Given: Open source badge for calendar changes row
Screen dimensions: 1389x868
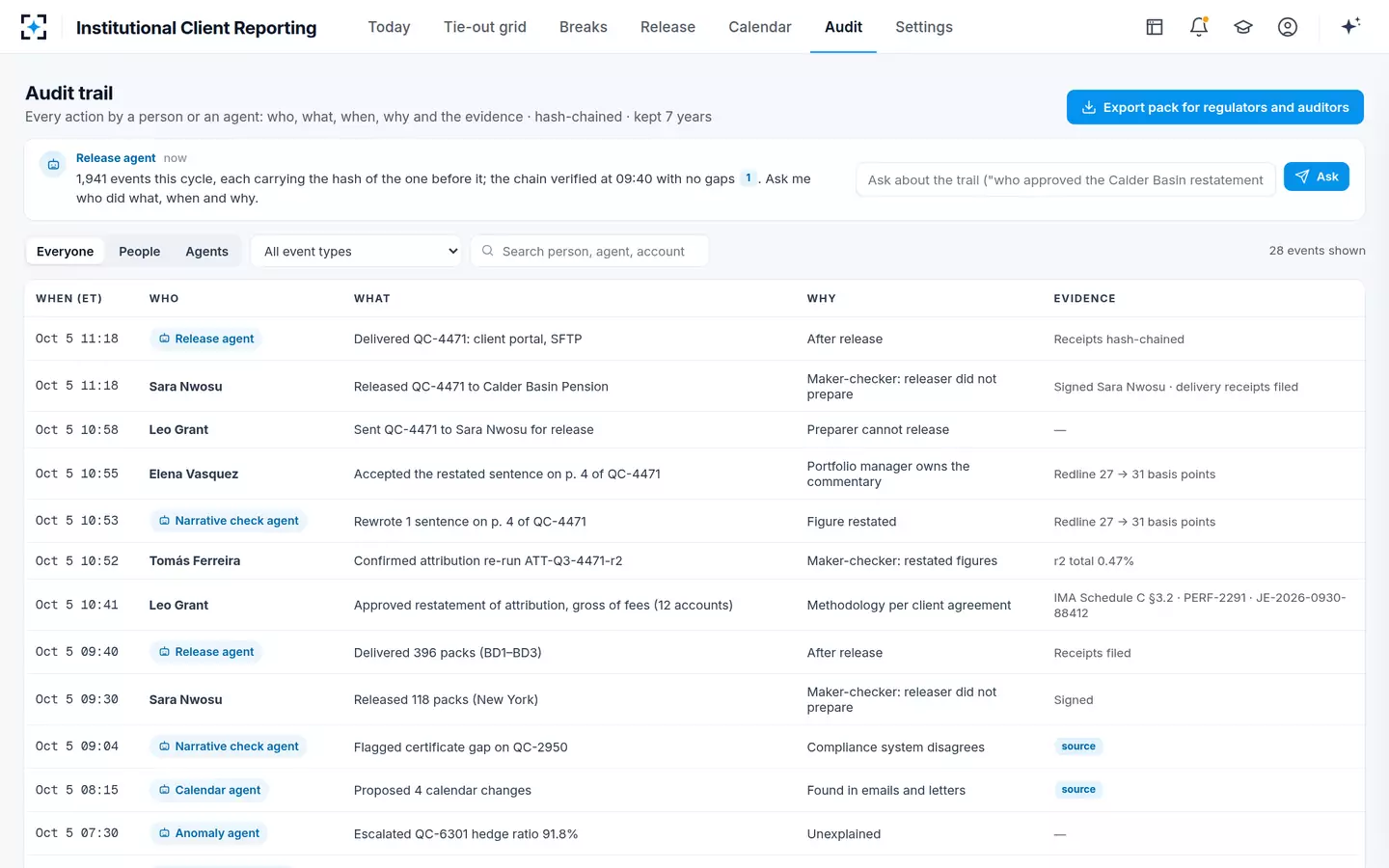Looking at the screenshot, I should [1078, 790].
